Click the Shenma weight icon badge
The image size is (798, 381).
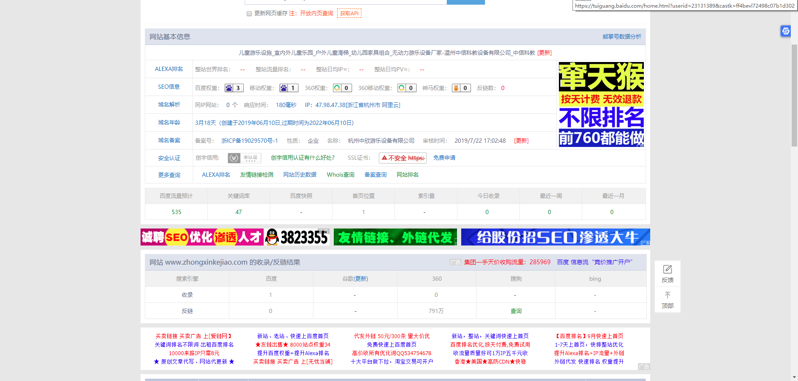pyautogui.click(x=461, y=88)
